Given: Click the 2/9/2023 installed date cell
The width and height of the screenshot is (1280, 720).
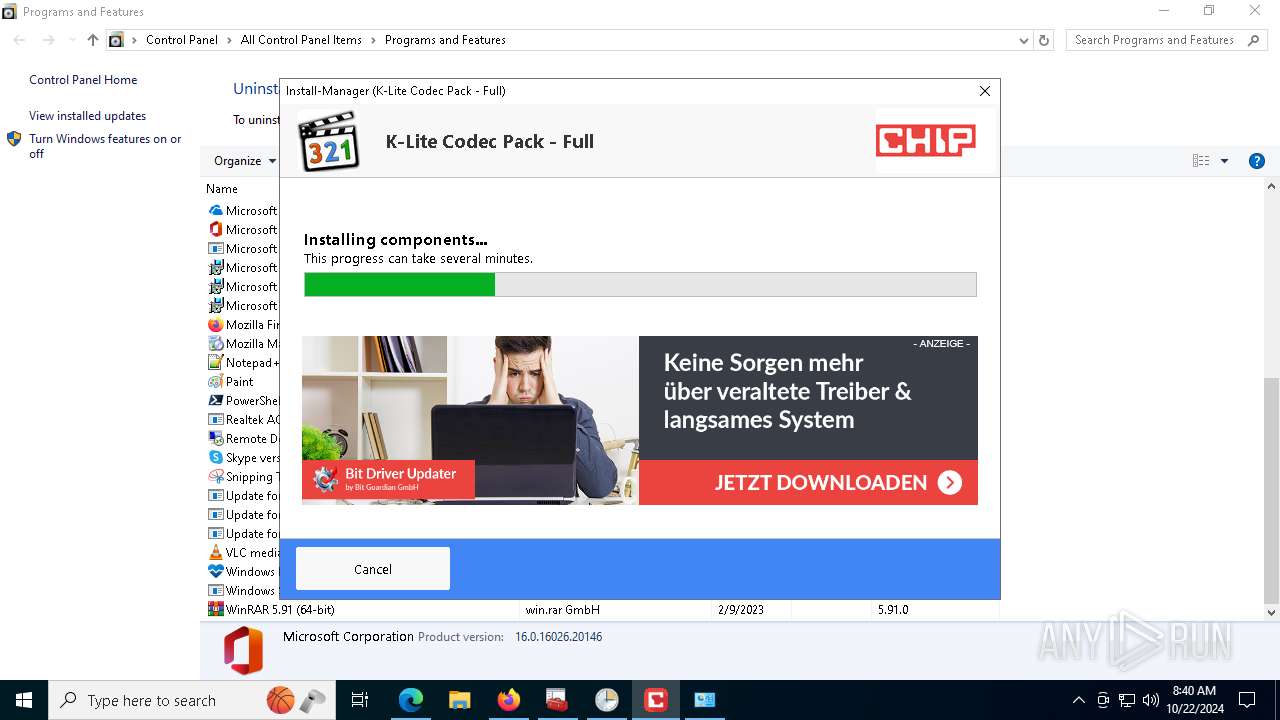Looking at the screenshot, I should pyautogui.click(x=740, y=609).
